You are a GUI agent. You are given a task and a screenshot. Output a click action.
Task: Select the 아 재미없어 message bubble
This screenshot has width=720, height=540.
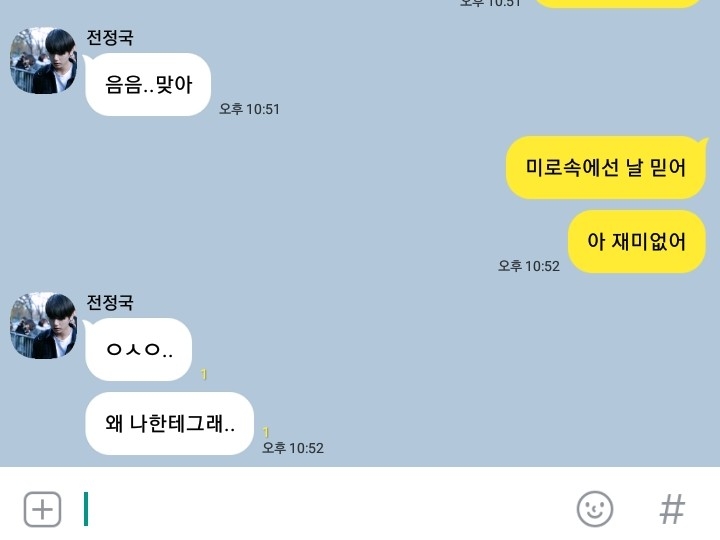636,242
